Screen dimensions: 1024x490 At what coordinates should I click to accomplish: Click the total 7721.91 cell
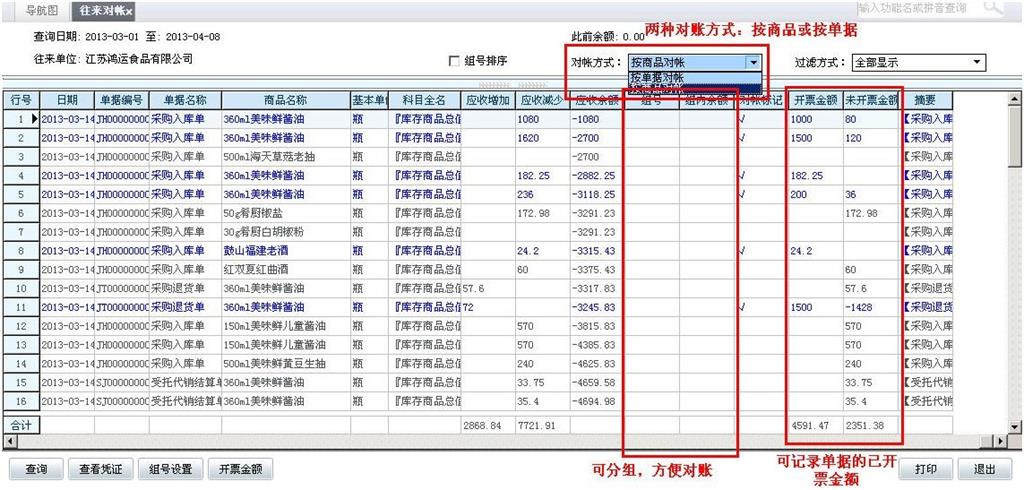pos(542,425)
